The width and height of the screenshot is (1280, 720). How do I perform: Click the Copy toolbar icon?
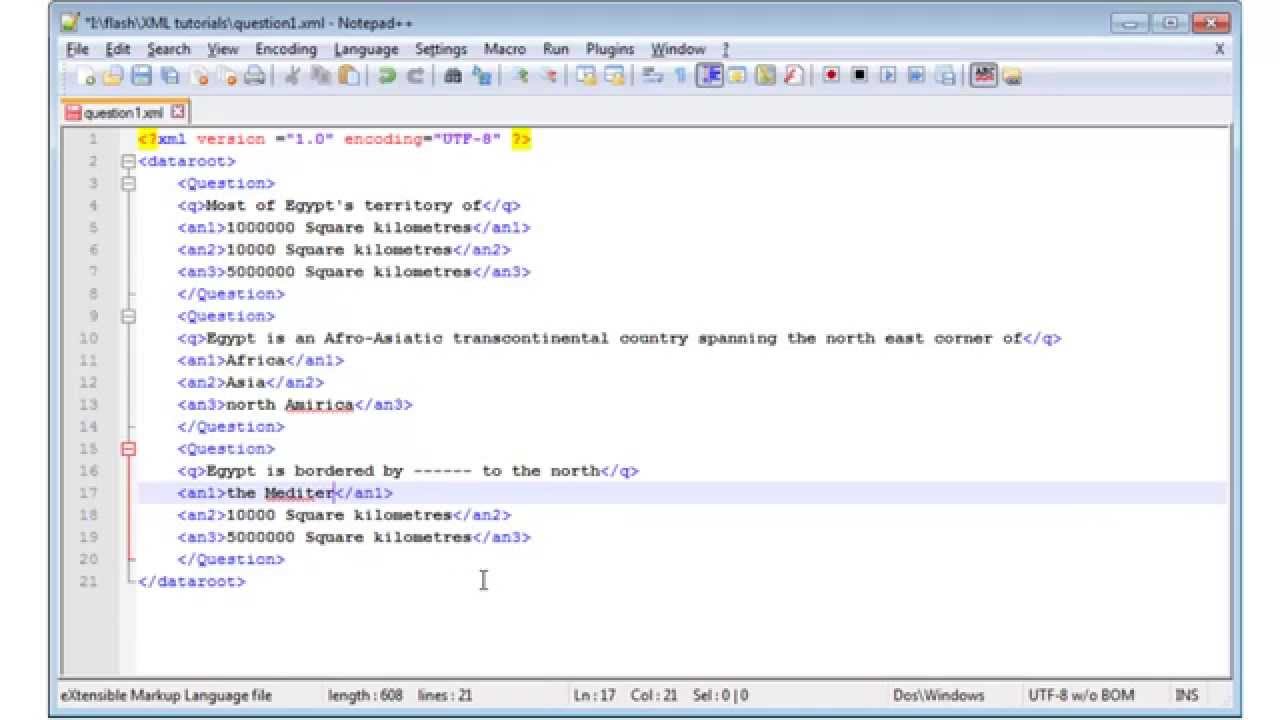coord(320,76)
